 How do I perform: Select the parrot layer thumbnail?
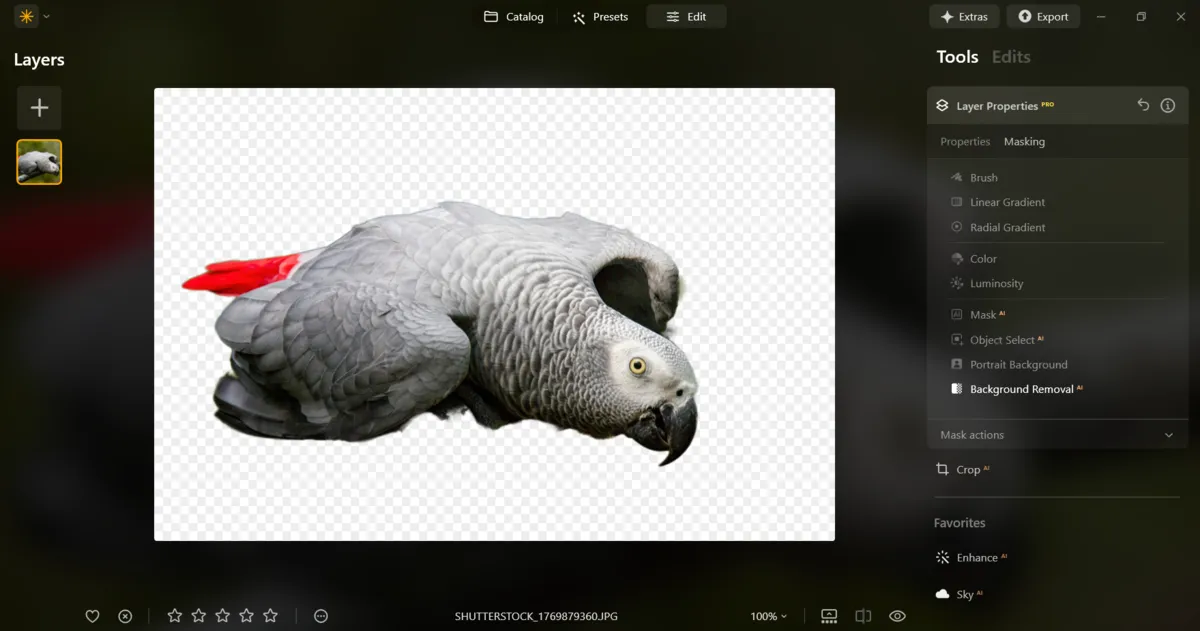(x=39, y=162)
